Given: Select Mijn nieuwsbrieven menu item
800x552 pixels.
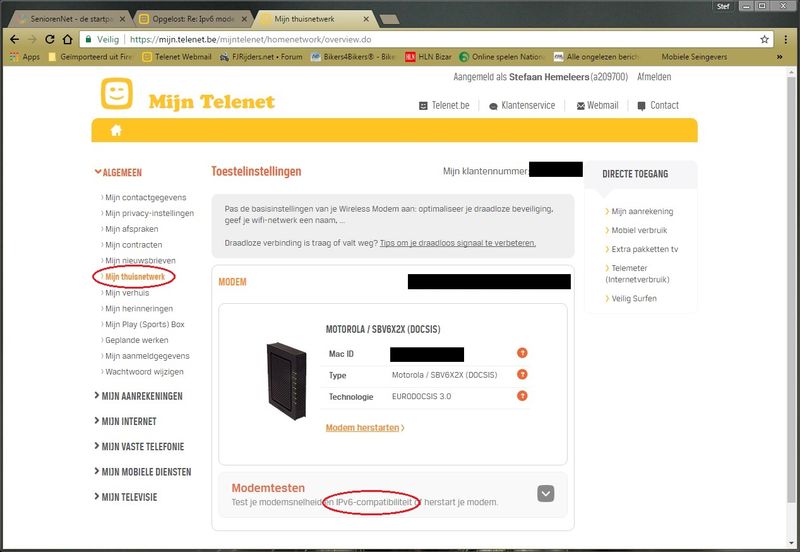Looking at the screenshot, I should (x=138, y=261).
